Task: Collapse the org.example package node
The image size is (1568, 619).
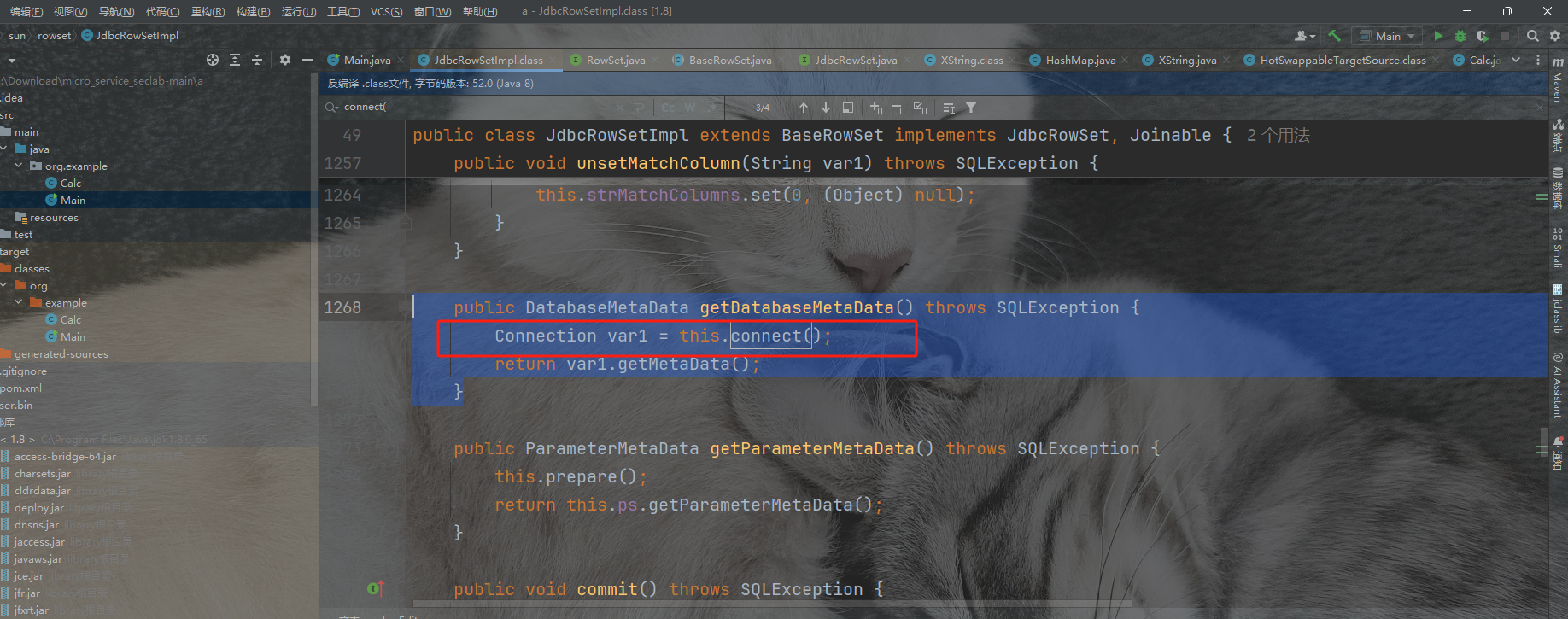Action: click(x=19, y=166)
